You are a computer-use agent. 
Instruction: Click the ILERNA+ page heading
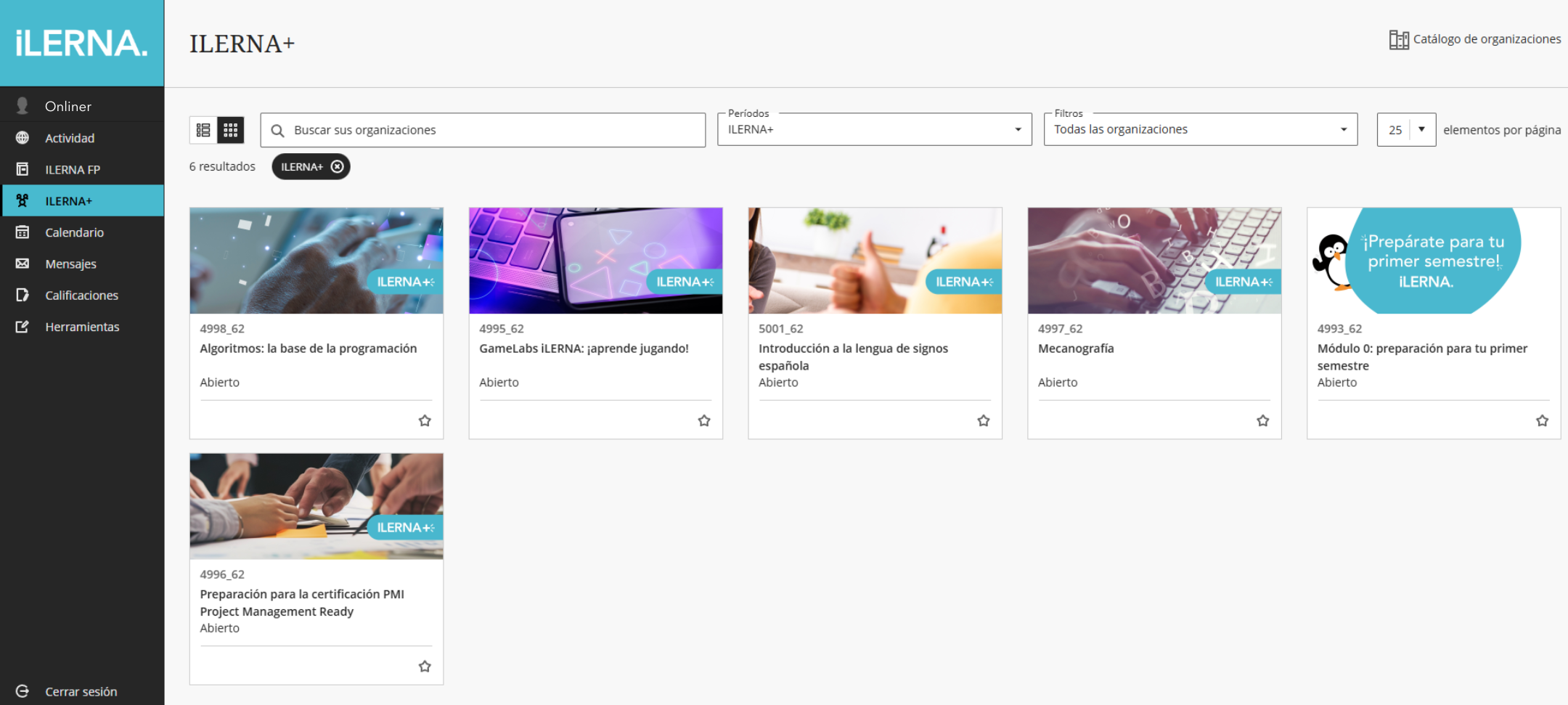[242, 44]
